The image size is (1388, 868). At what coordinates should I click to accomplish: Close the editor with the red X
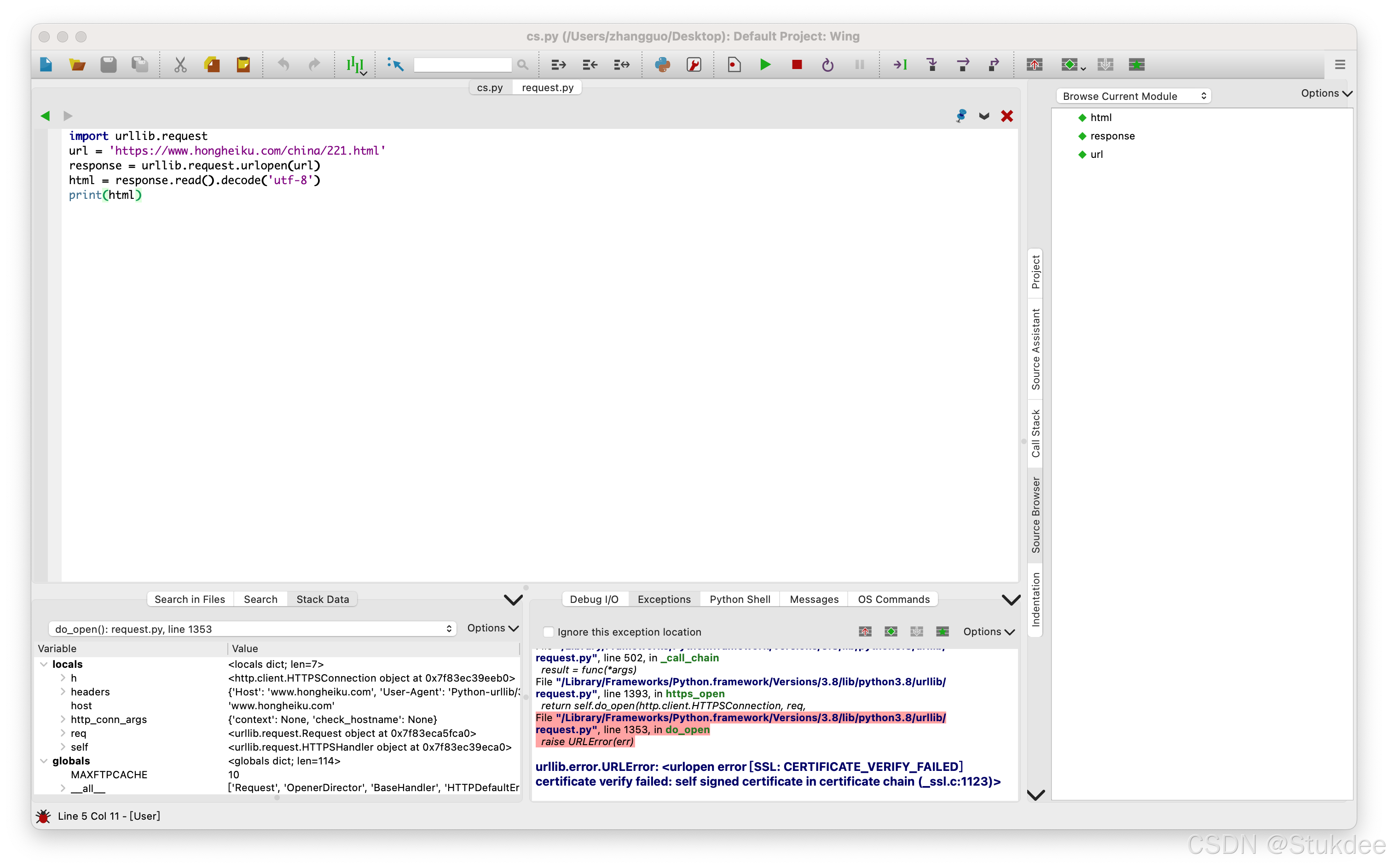pyautogui.click(x=1006, y=116)
